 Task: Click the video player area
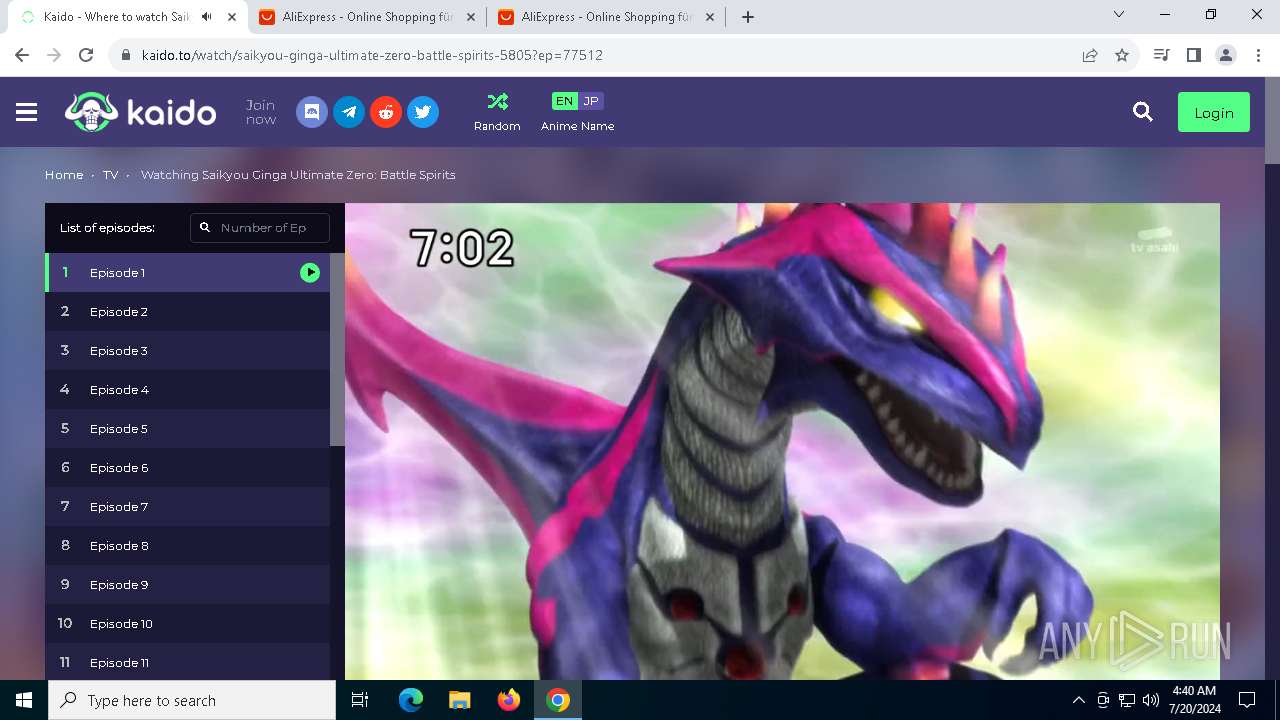[x=782, y=441]
